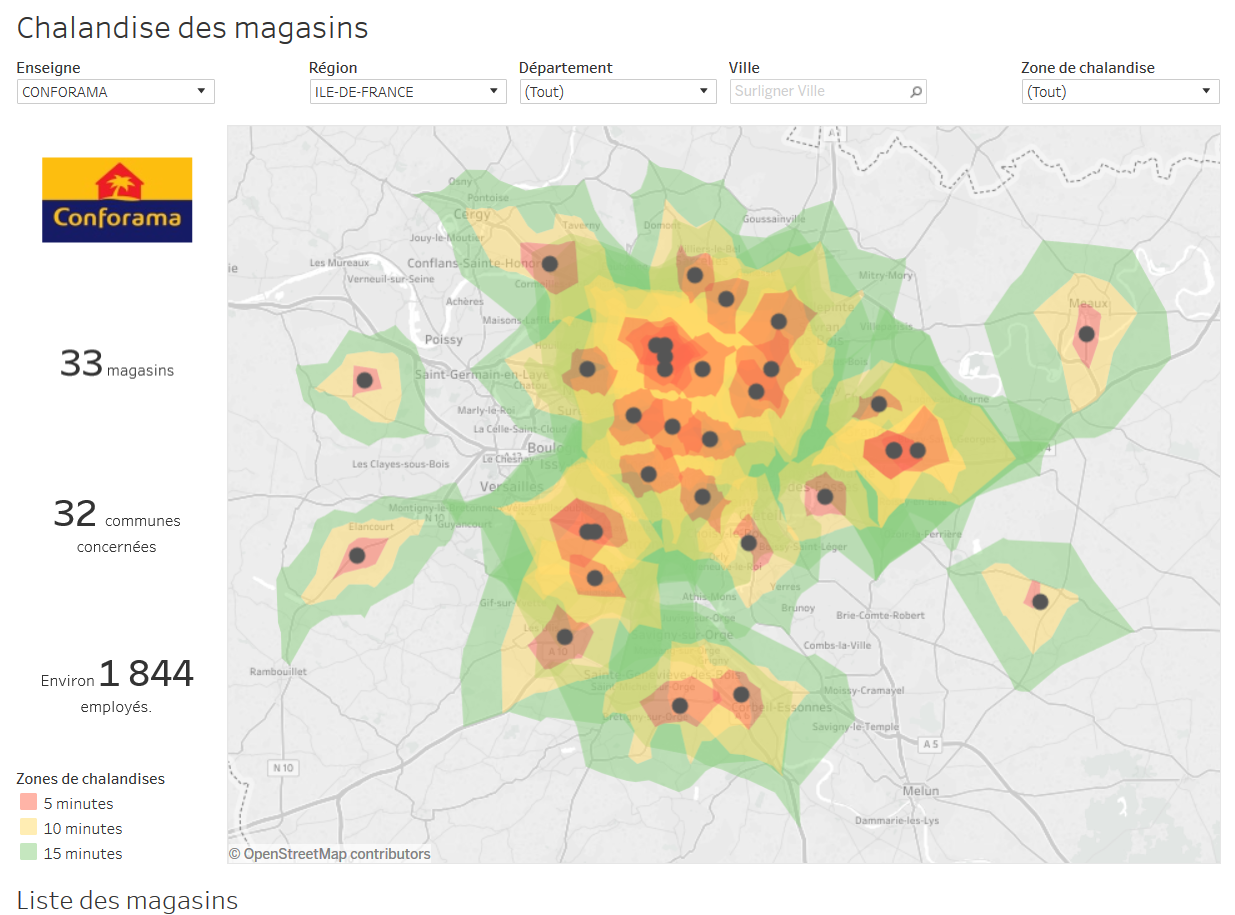Open the Zone de chalandise dropdown
Viewport: 1235px width, 915px height.
[x=1207, y=91]
